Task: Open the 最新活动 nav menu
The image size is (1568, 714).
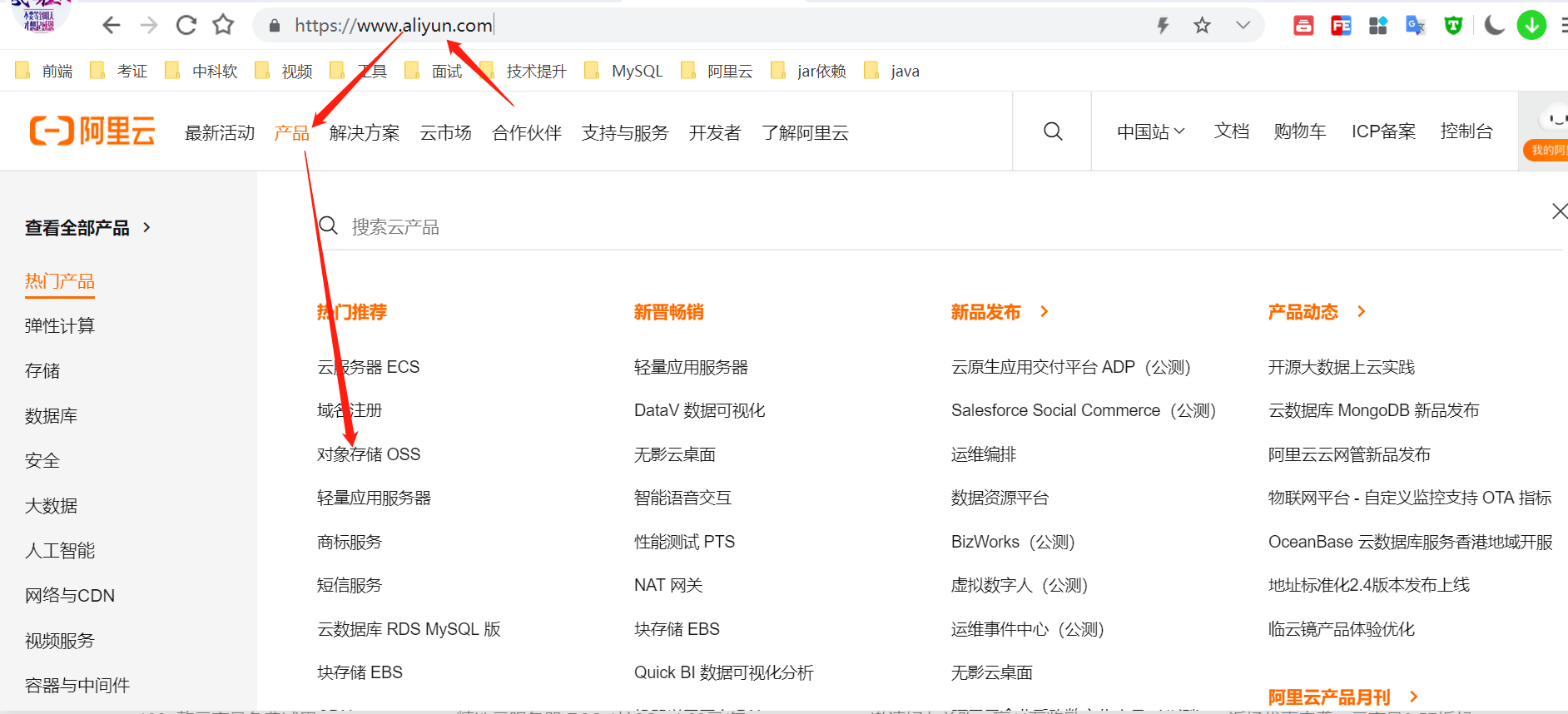Action: (x=220, y=132)
